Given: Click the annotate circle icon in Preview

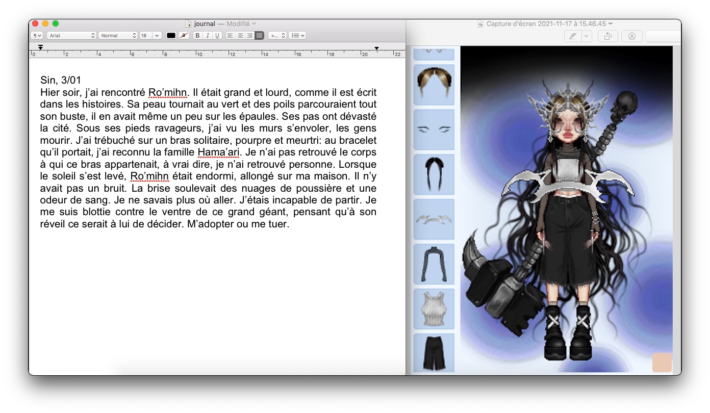Looking at the screenshot, I should pyautogui.click(x=632, y=36).
